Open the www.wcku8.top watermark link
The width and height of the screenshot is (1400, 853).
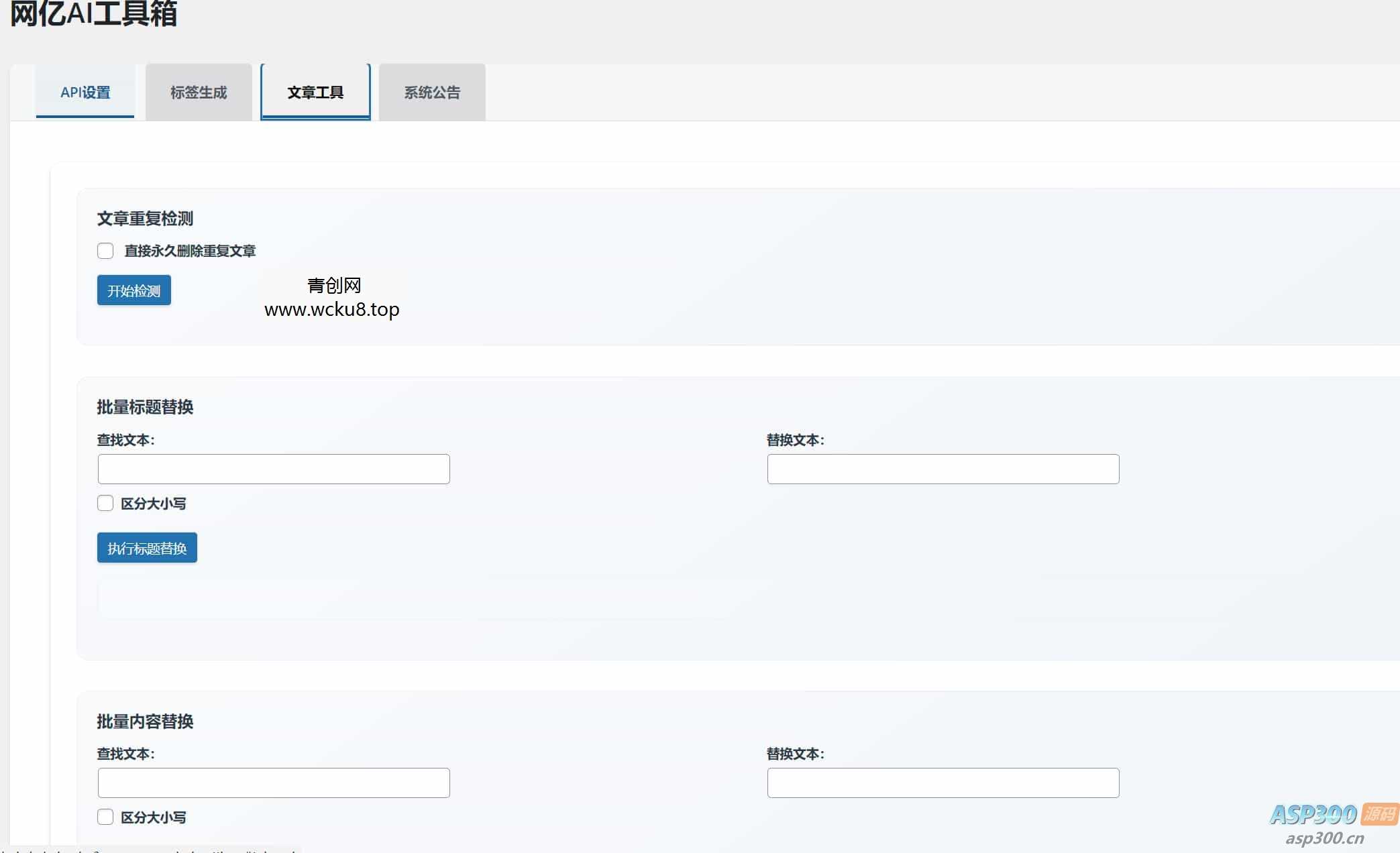[x=332, y=309]
